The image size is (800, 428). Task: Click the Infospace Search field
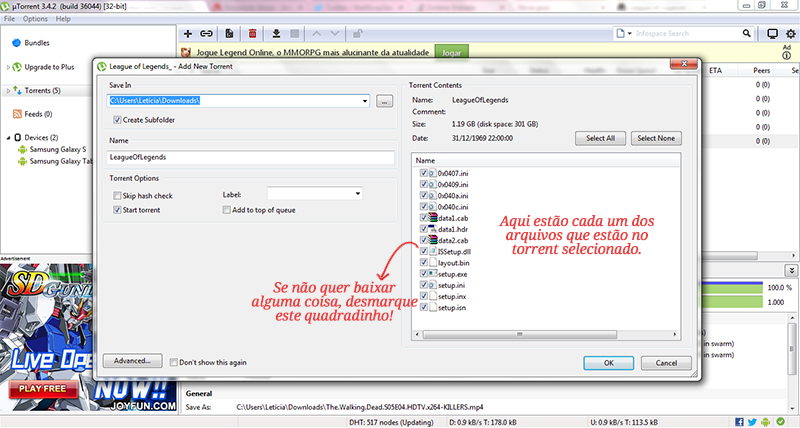(687, 34)
